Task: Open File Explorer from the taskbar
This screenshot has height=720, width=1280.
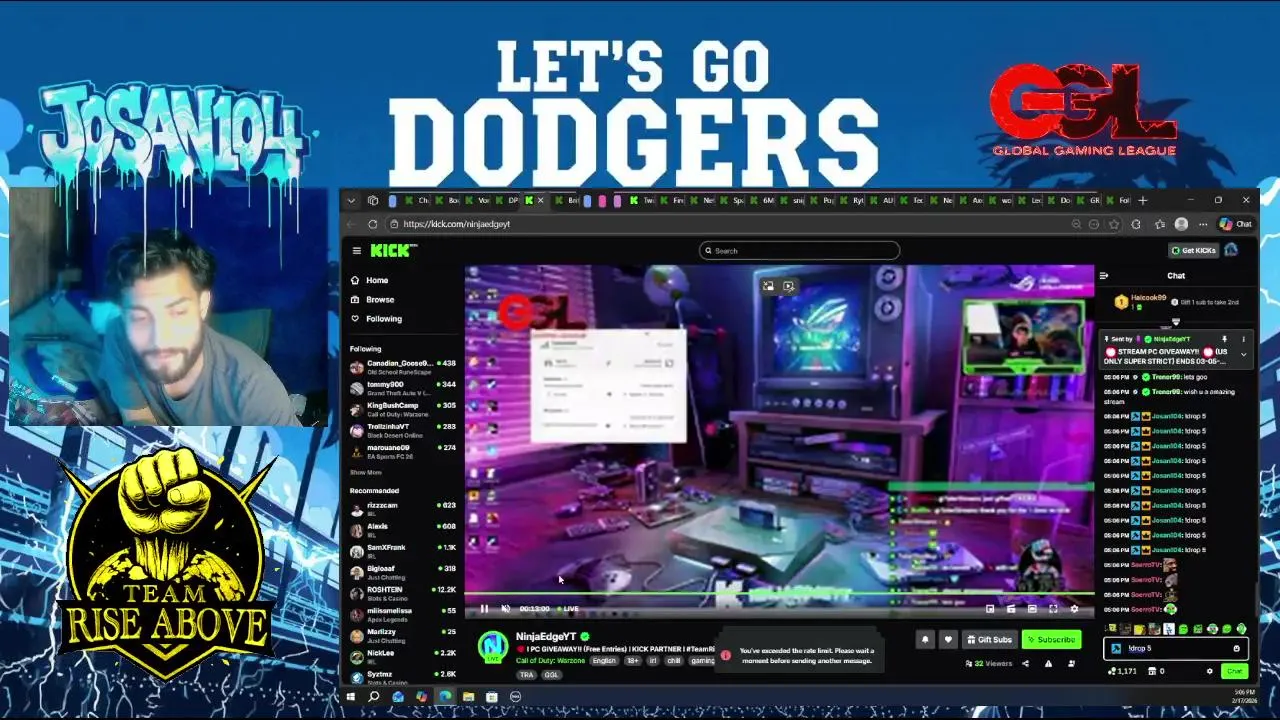Action: 468,696
